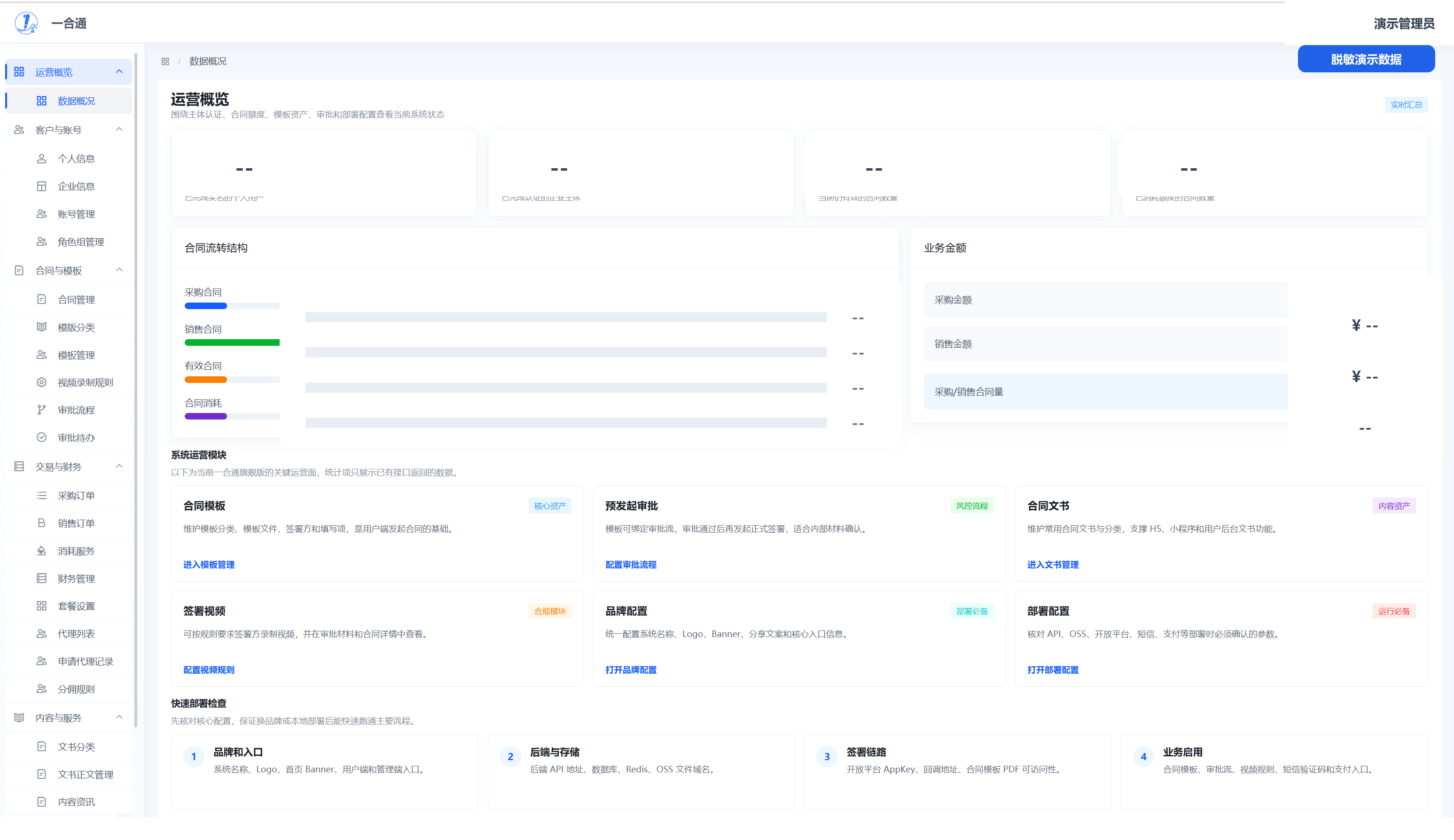Collapse the 运营概览 menu group
The width and height of the screenshot is (1454, 840).
(x=119, y=71)
